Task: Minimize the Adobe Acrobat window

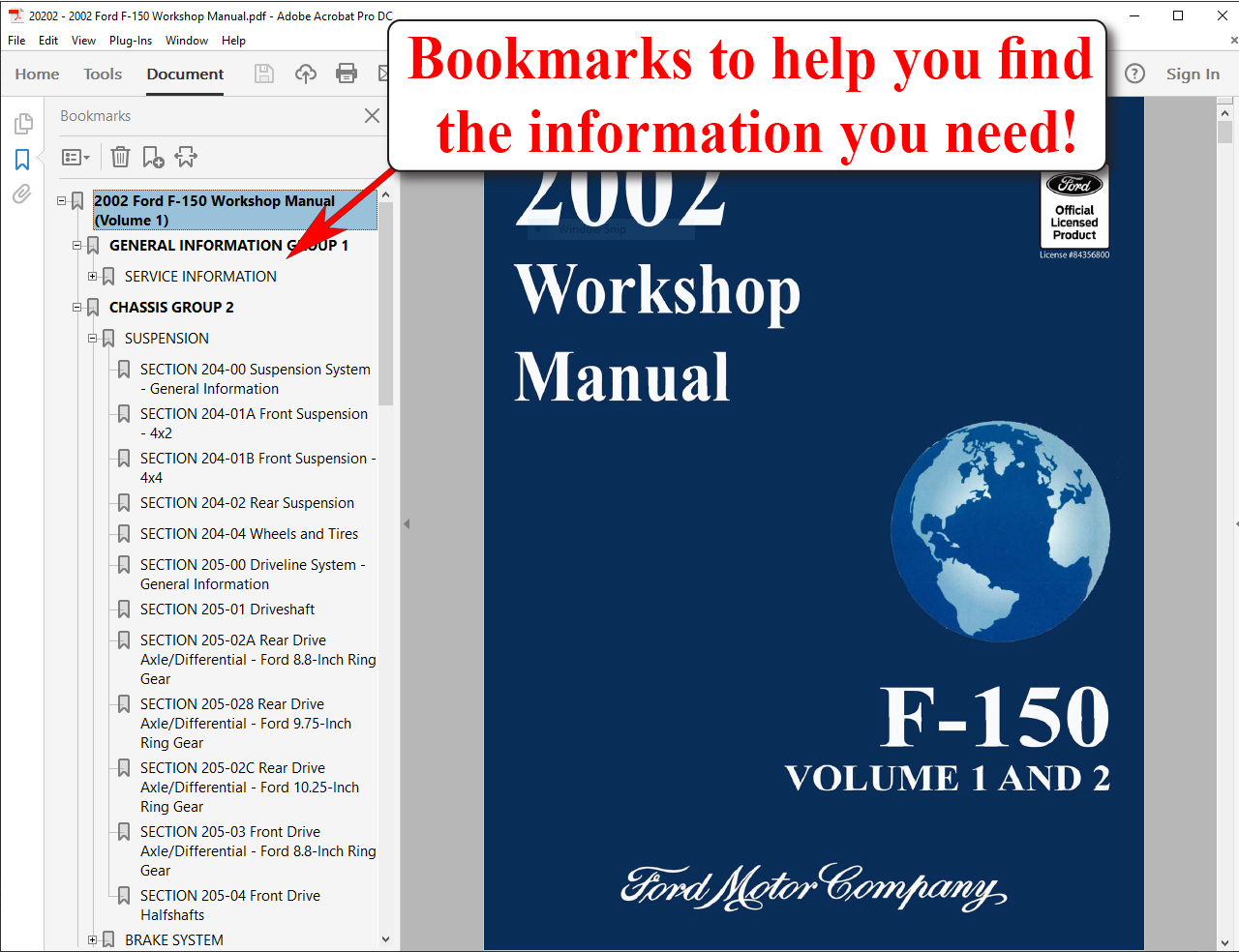Action: [x=1134, y=15]
